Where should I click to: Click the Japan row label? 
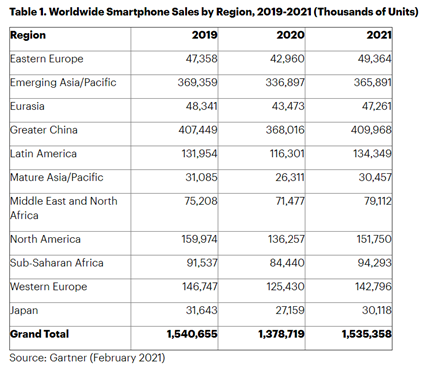pos(24,310)
